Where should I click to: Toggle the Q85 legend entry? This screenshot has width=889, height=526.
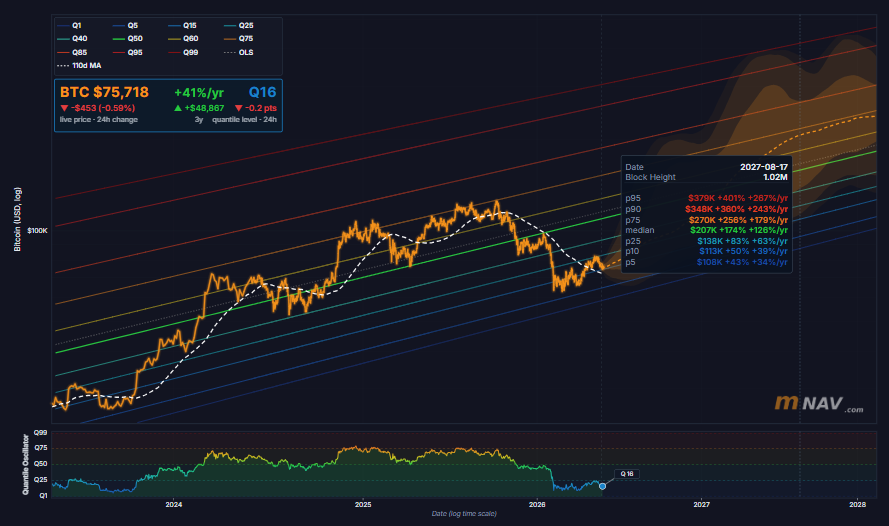(73, 52)
